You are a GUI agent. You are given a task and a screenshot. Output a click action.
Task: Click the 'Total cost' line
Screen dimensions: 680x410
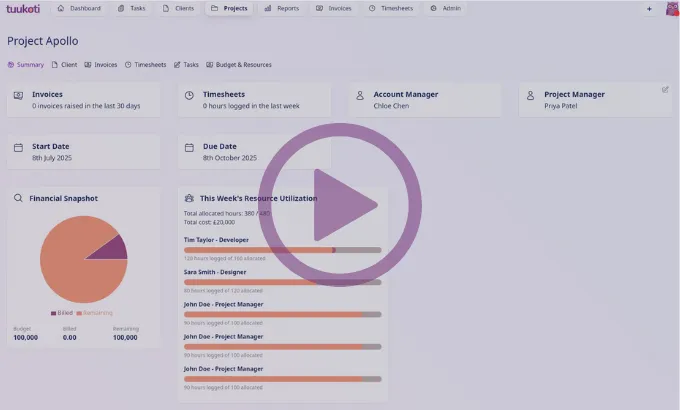click(209, 222)
